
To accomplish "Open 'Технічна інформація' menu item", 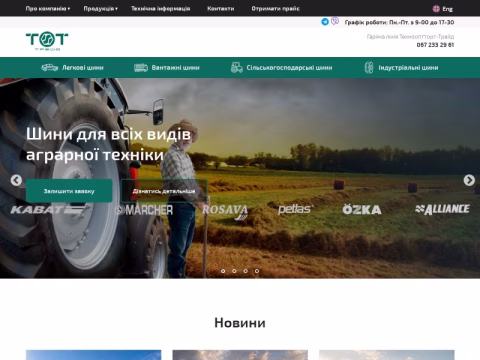I will click(x=160, y=9).
